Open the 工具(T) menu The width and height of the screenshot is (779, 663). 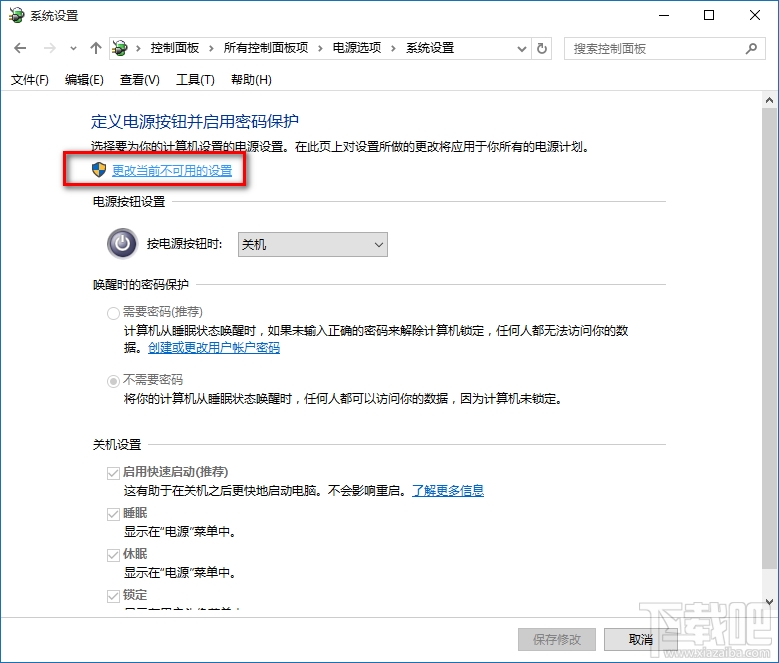click(x=195, y=79)
